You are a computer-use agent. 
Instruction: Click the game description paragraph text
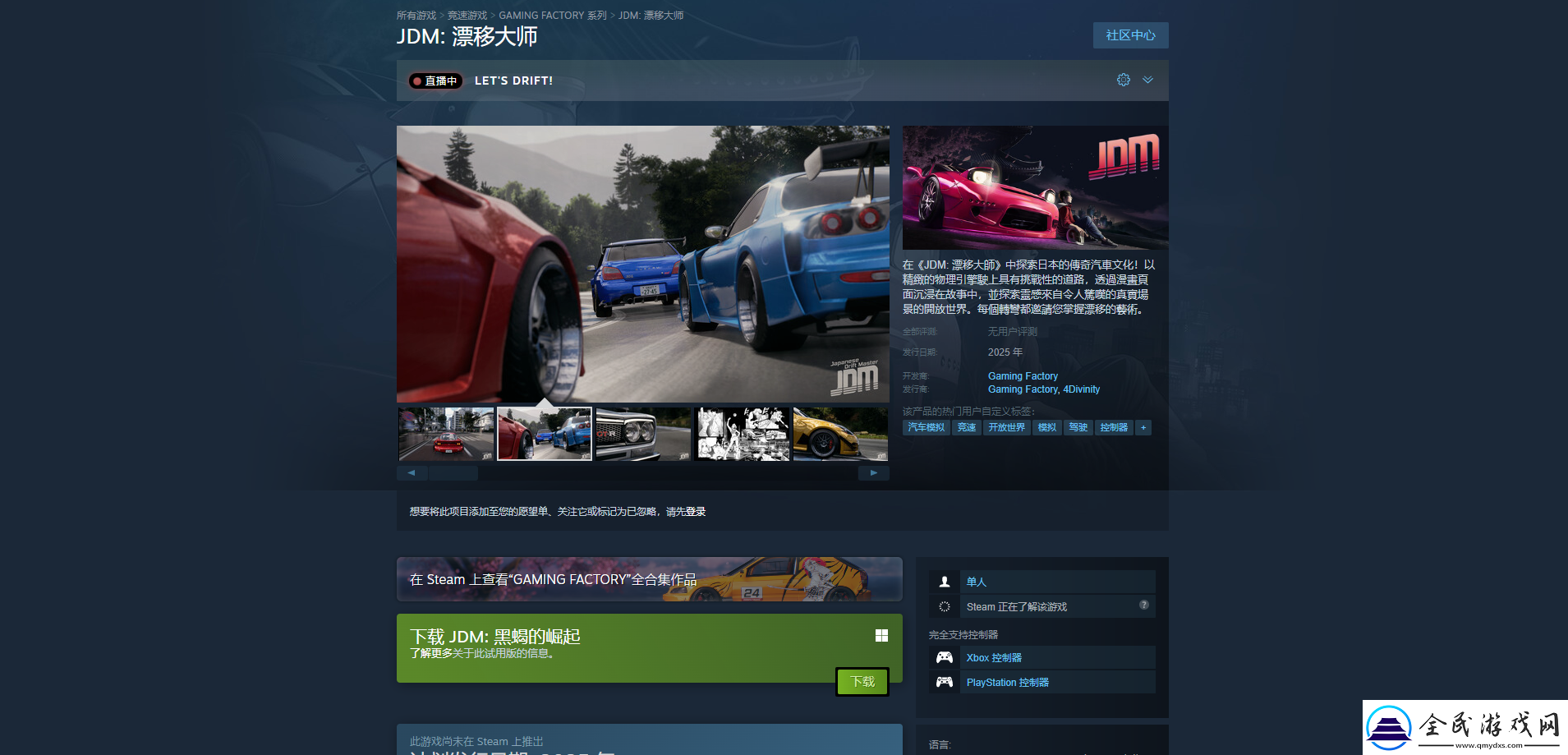click(x=1028, y=288)
